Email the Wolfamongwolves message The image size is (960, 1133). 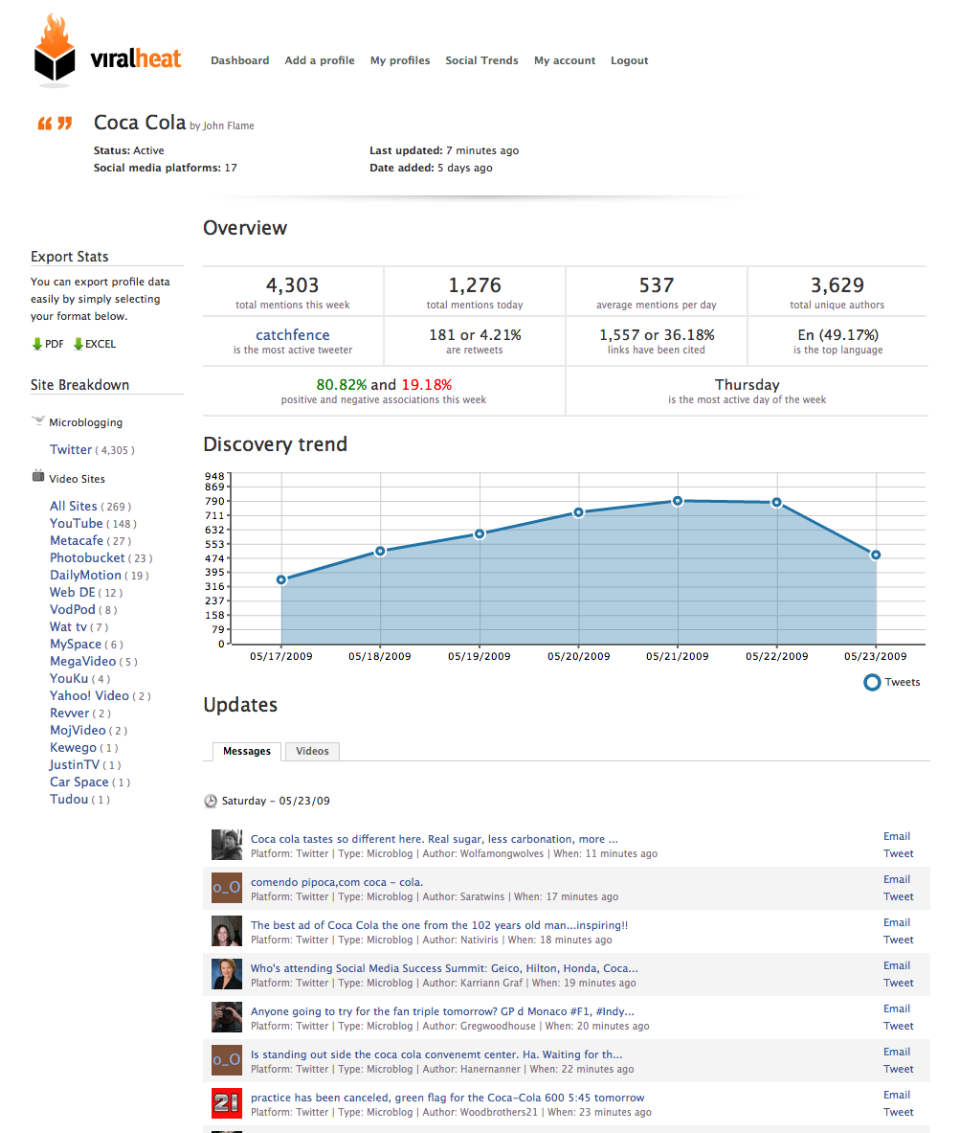(x=896, y=836)
